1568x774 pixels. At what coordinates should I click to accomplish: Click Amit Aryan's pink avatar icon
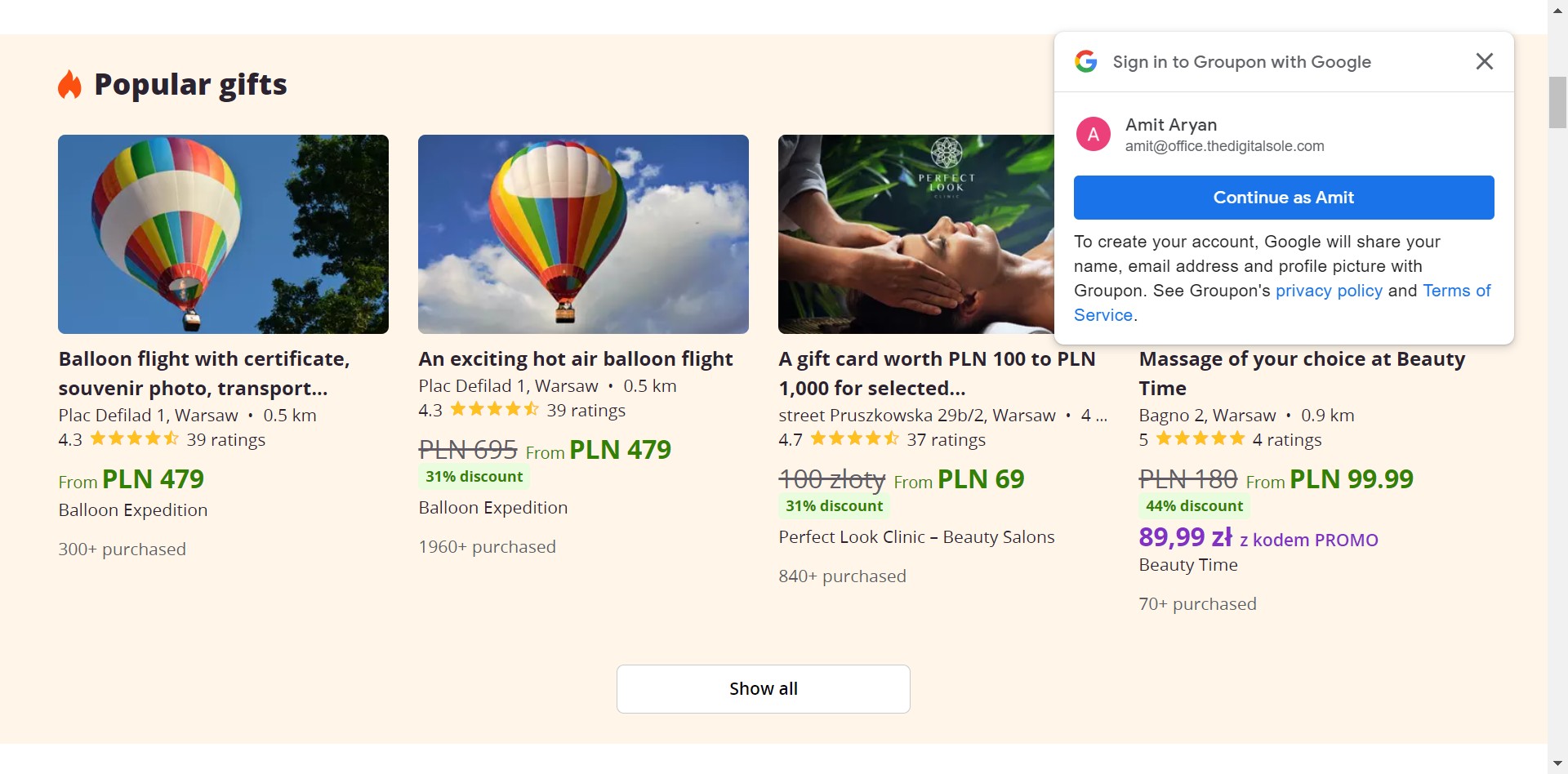point(1093,135)
